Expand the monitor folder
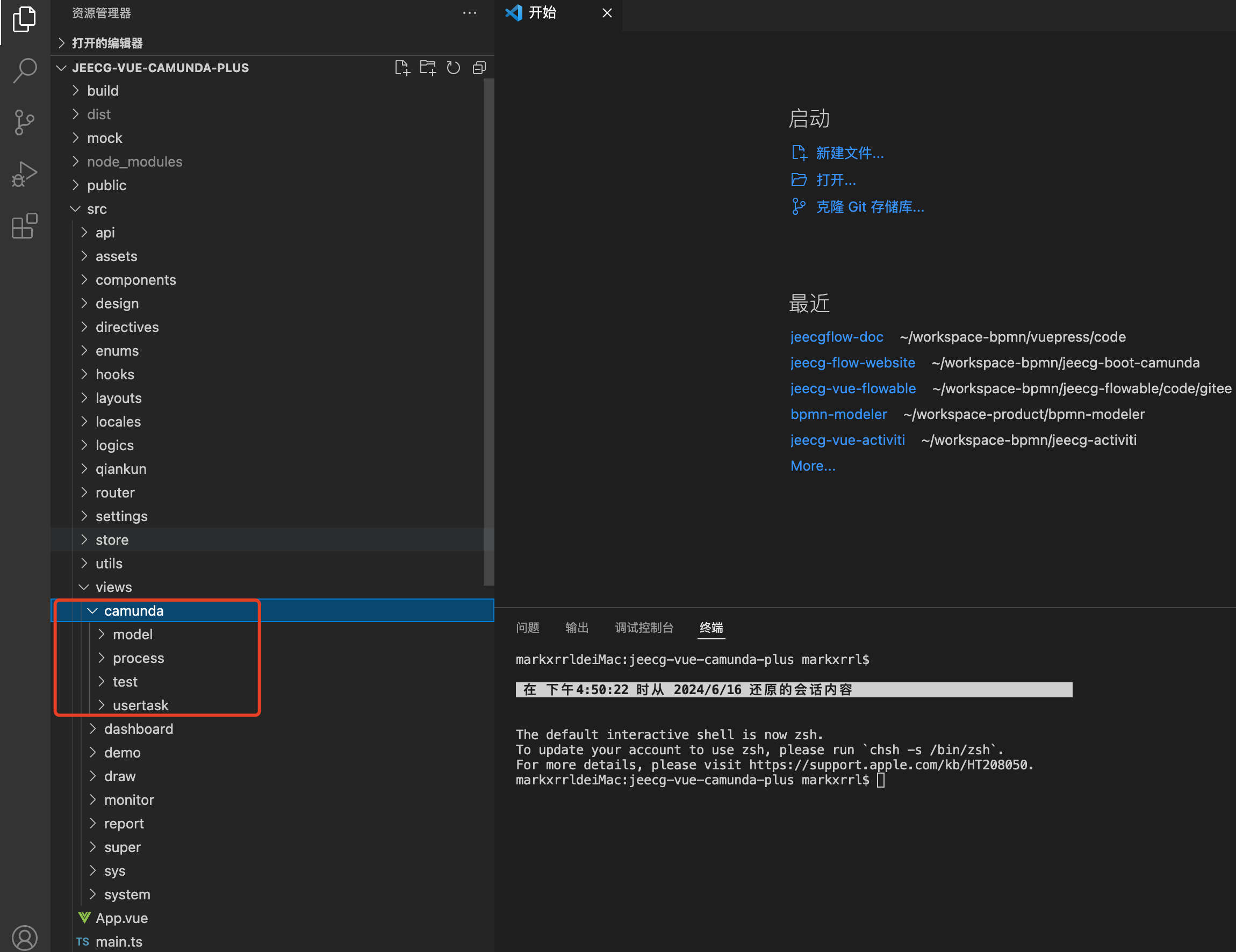This screenshot has height=952, width=1236. (272, 800)
